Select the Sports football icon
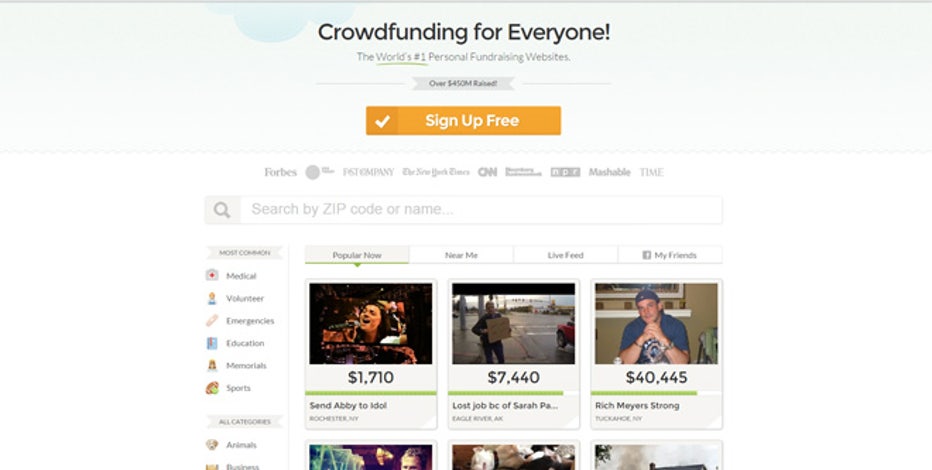Screen dimensions: 932x470 coord(212,388)
